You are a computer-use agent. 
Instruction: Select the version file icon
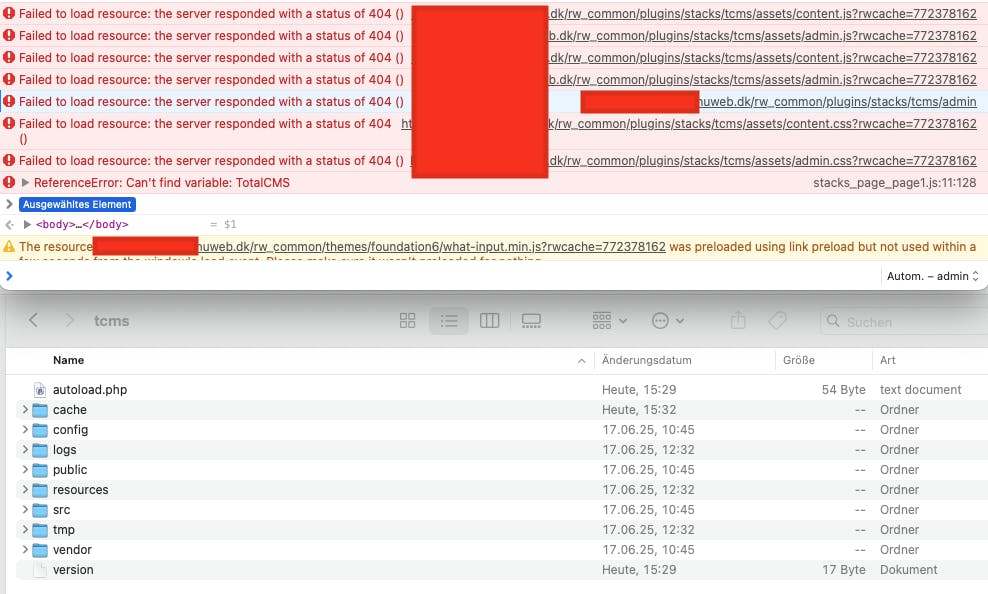40,570
